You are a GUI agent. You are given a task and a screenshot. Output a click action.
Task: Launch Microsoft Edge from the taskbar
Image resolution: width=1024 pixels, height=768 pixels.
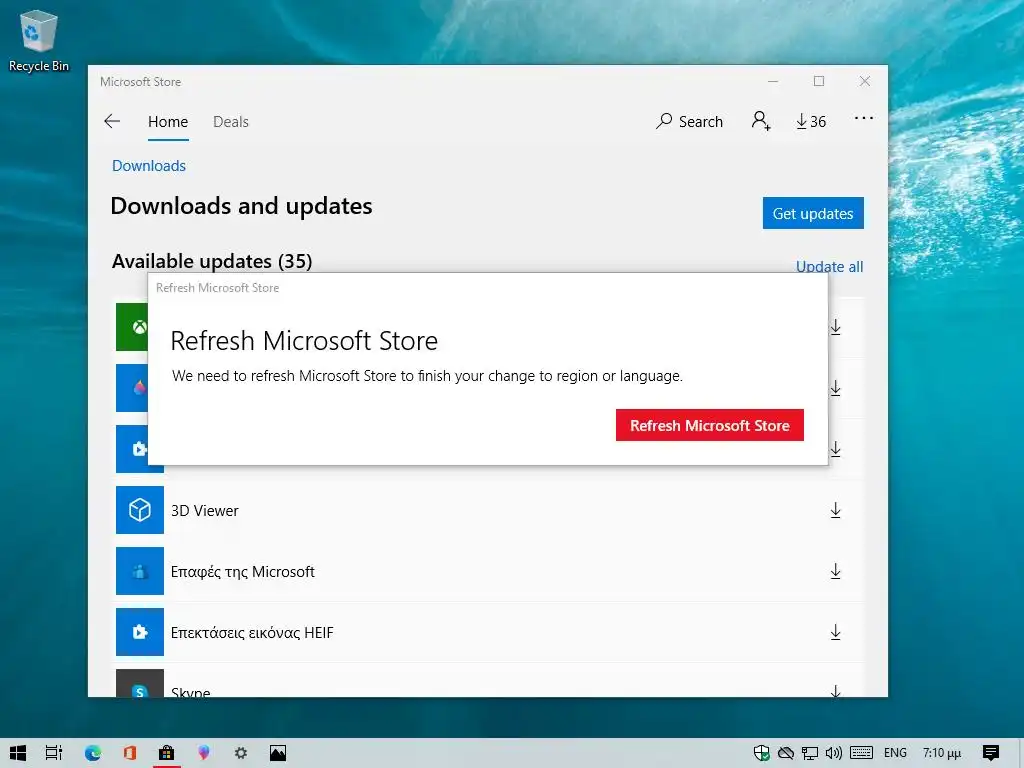(93, 753)
